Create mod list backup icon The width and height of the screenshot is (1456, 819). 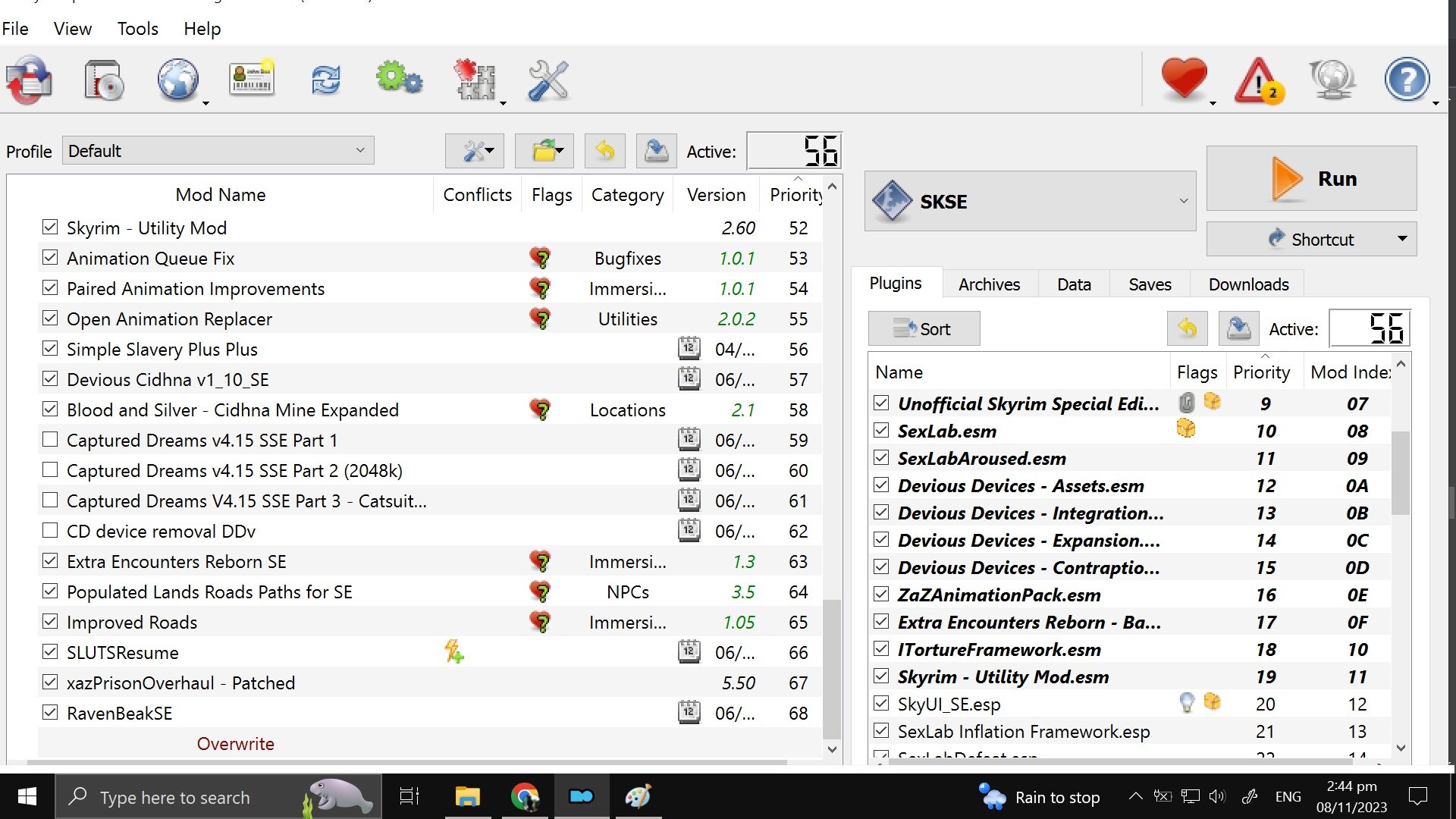coord(656,151)
